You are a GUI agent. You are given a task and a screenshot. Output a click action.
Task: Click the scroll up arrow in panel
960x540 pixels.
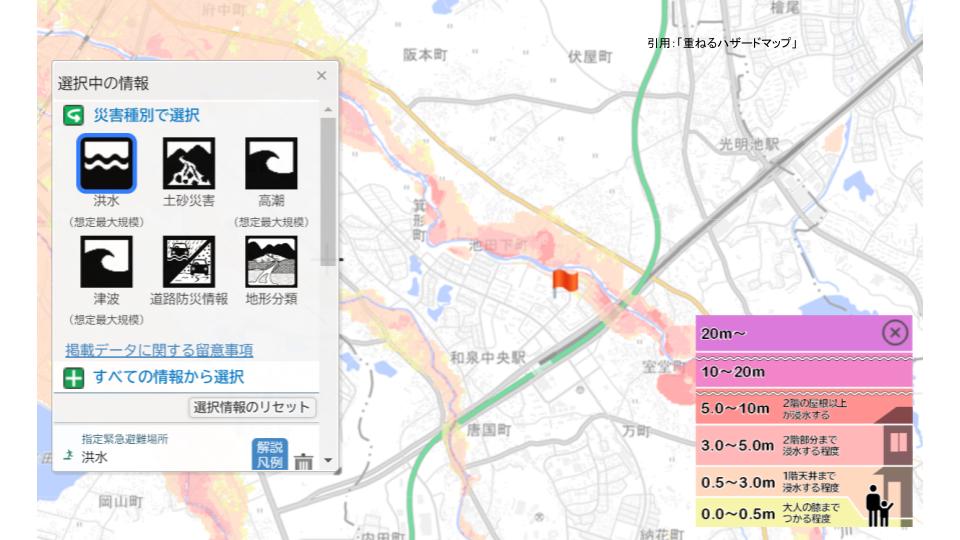click(327, 109)
